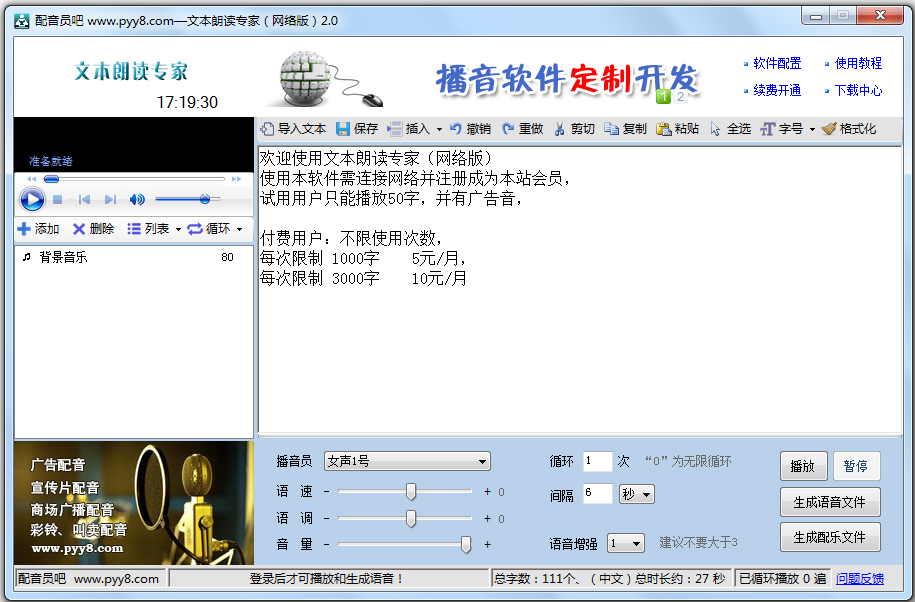This screenshot has width=915, height=602.
Task: Open 软件配置 software settings link
Action: (777, 63)
